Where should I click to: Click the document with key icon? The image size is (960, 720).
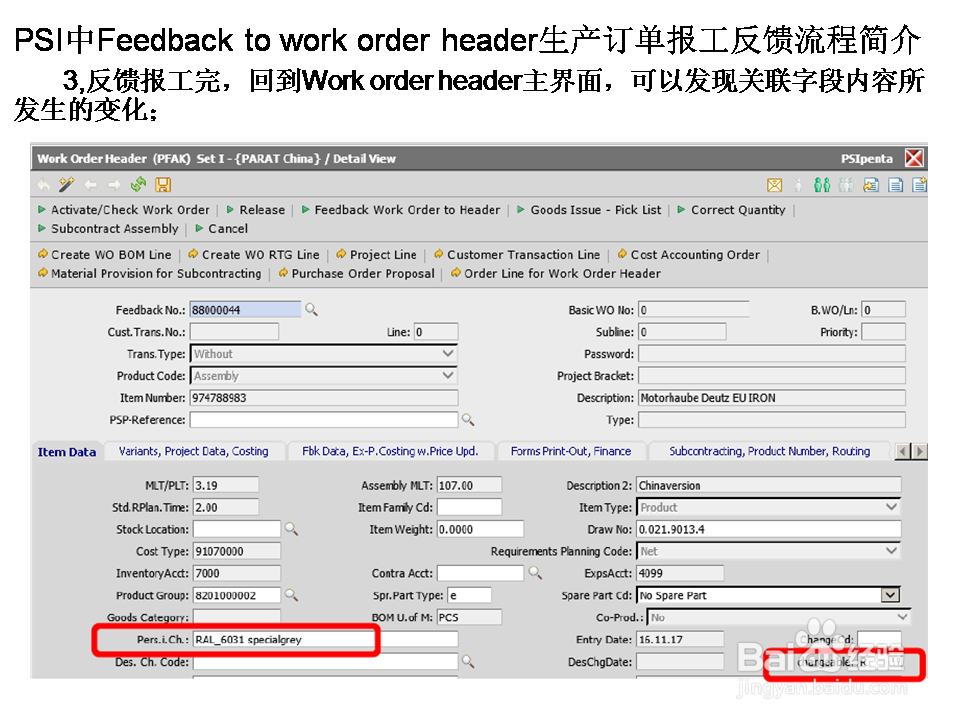(x=871, y=185)
